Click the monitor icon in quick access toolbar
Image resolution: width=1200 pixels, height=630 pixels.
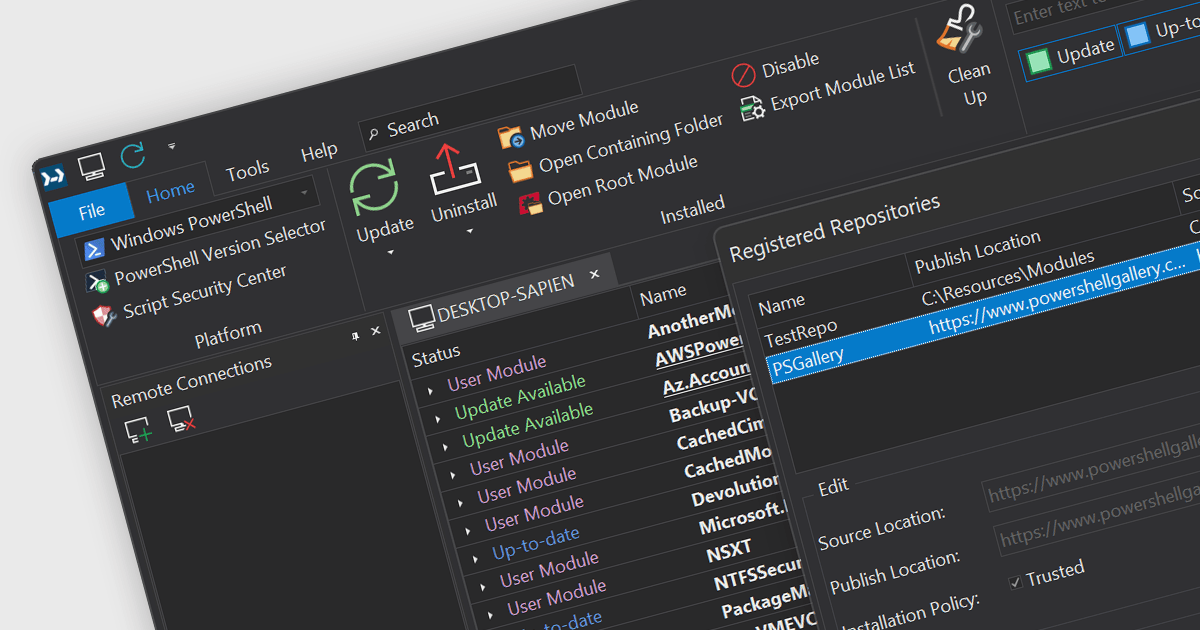point(92,166)
